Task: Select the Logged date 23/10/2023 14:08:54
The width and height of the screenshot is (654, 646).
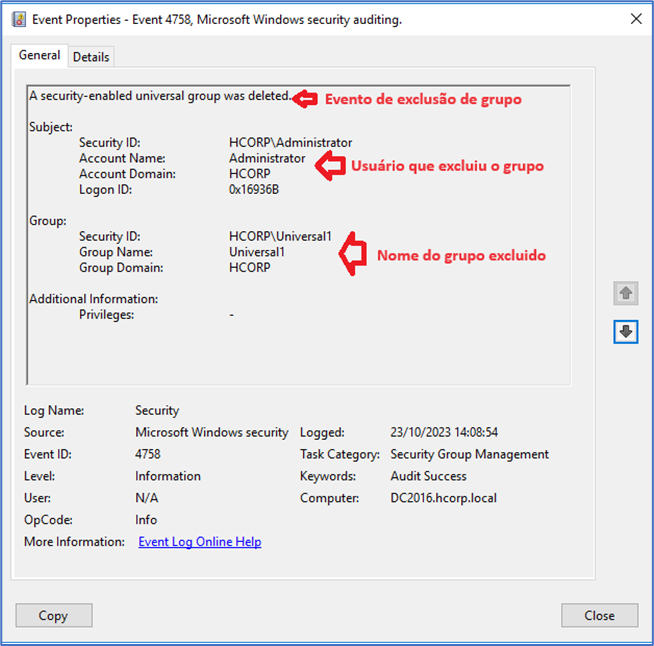Action: 444,432
